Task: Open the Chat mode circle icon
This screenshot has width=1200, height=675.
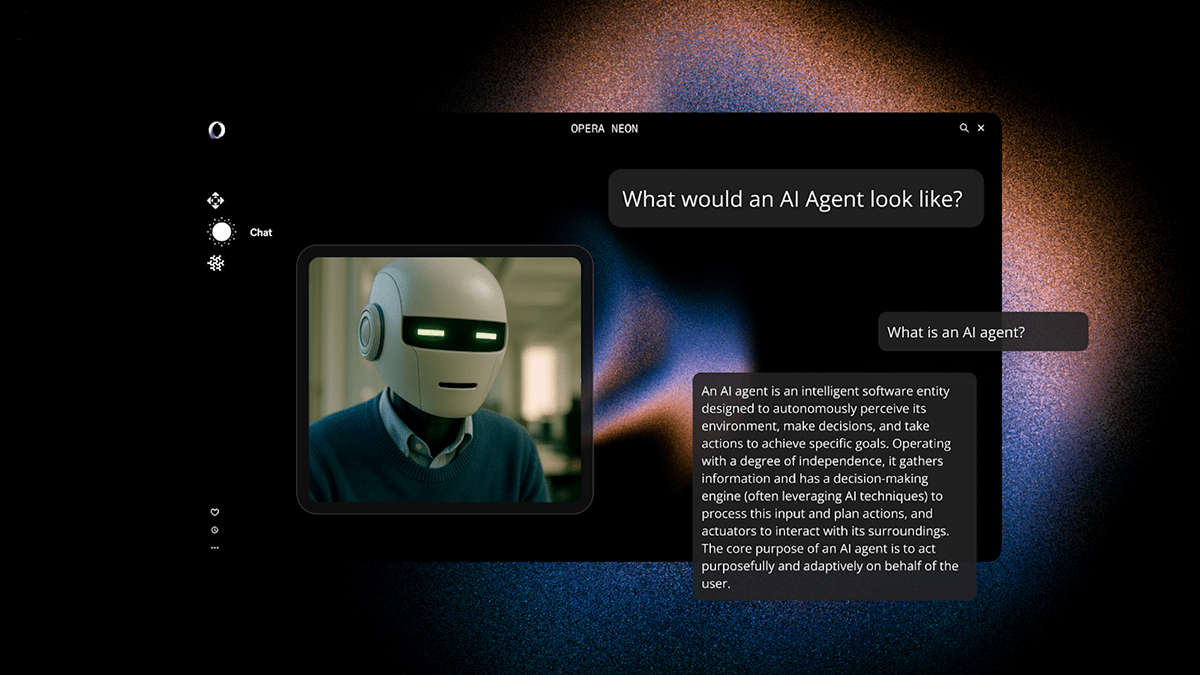Action: point(221,232)
